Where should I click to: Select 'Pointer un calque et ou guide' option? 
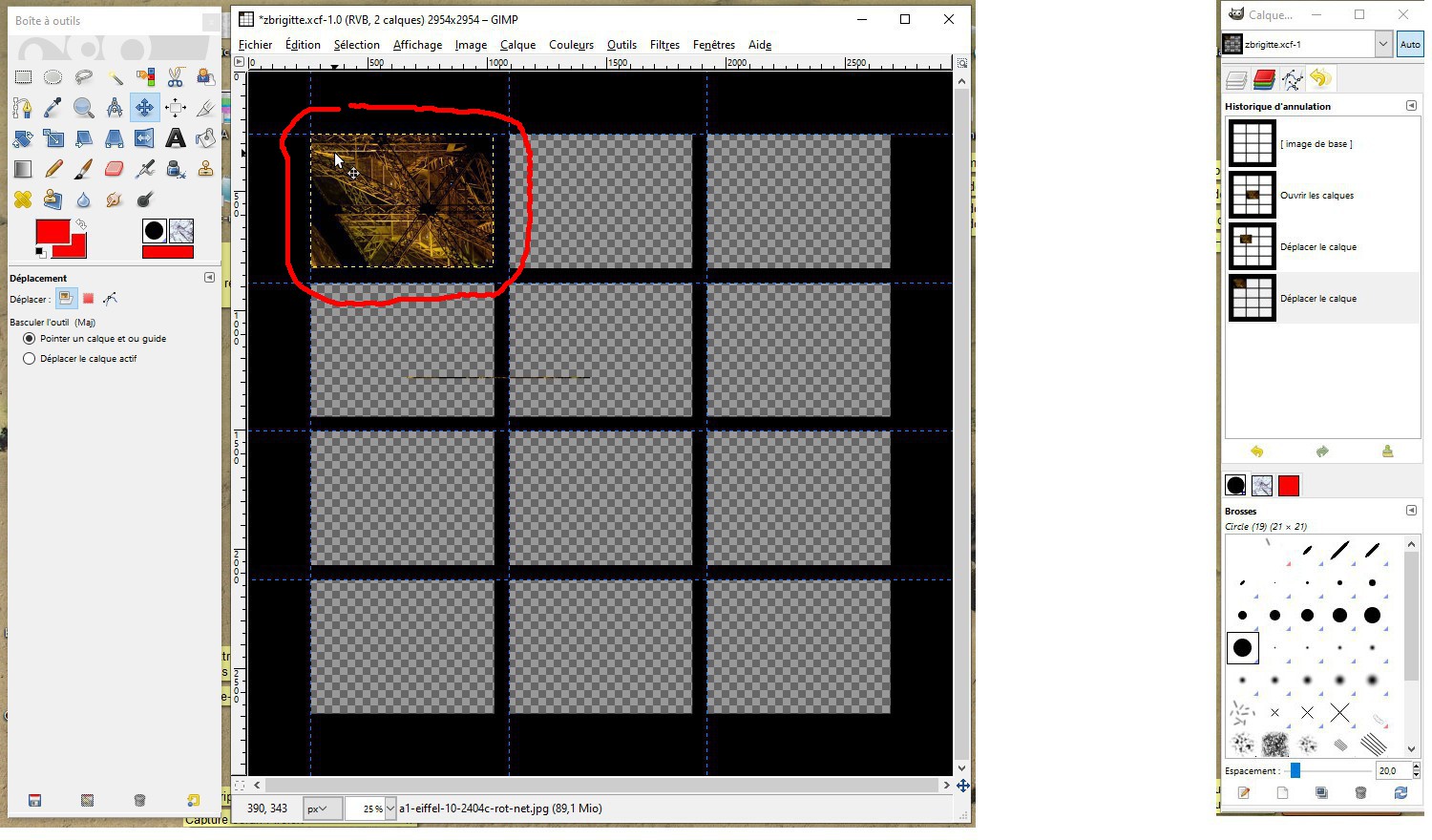(95, 339)
